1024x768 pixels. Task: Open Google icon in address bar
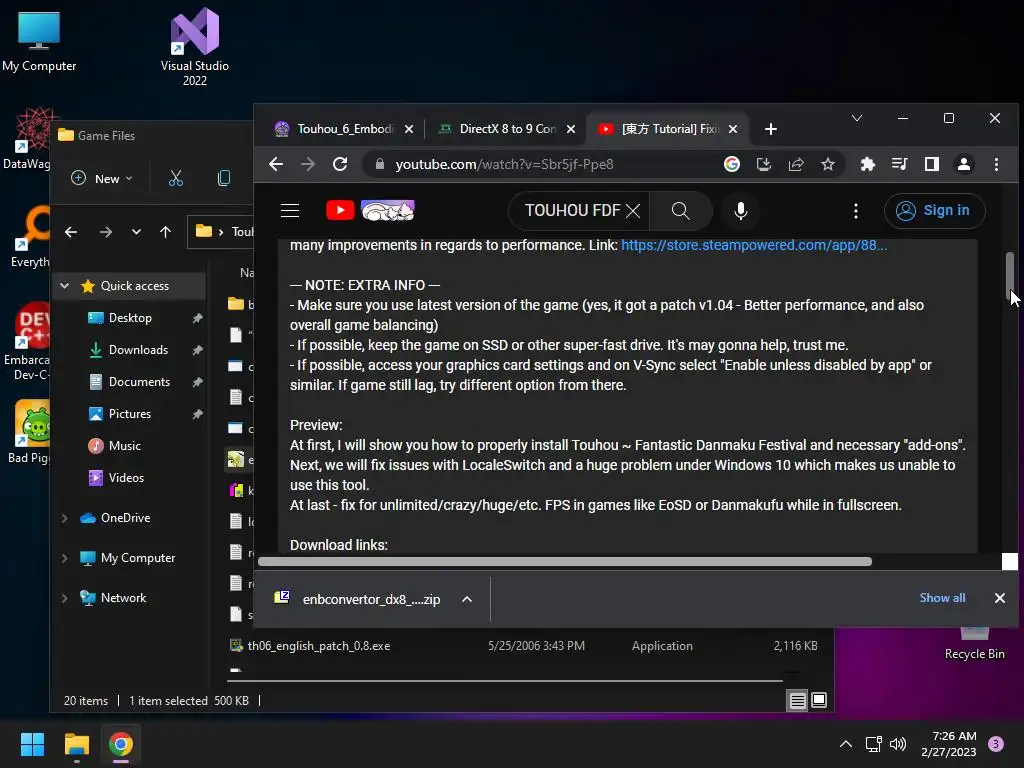(732, 164)
